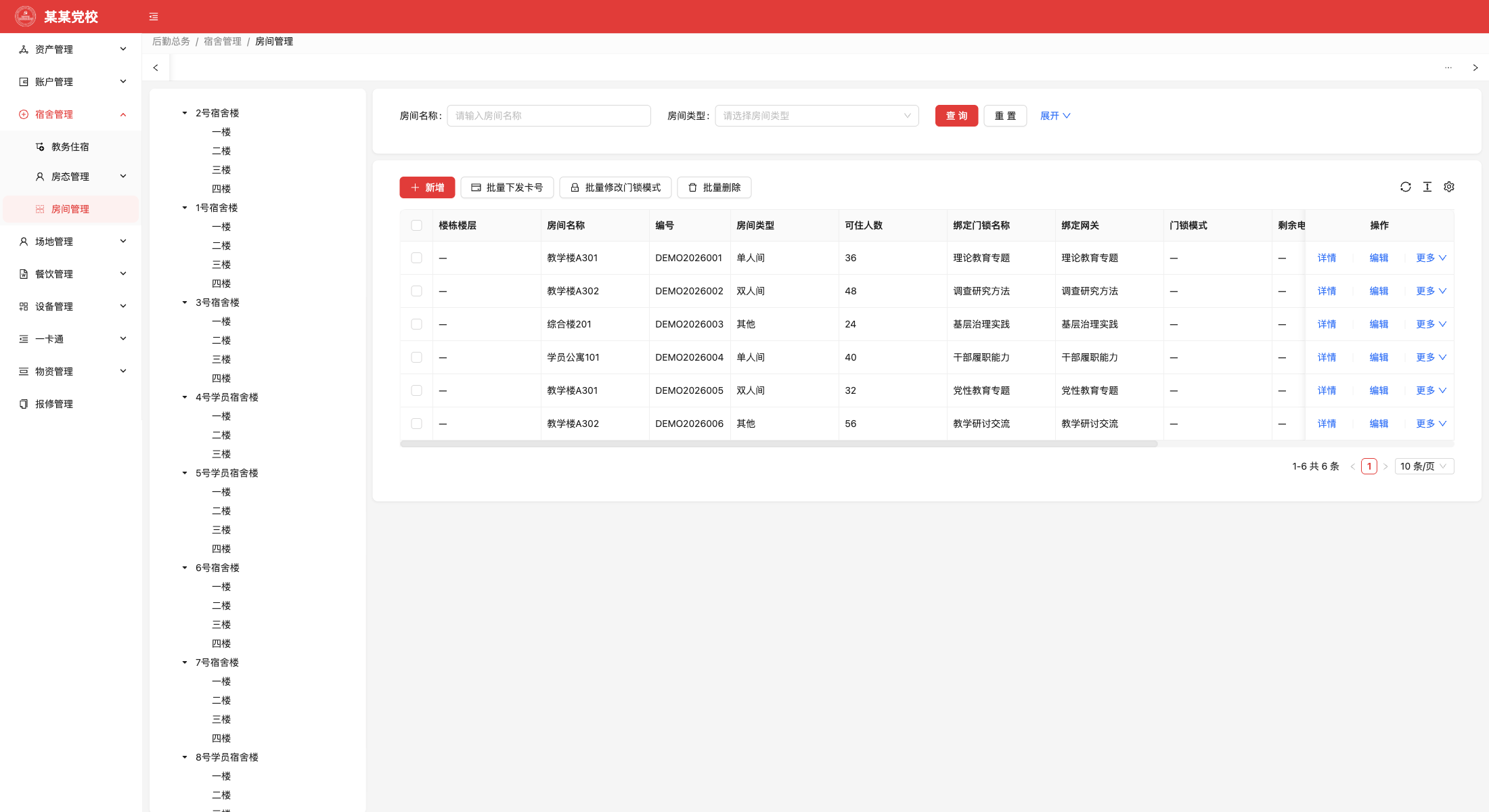Open the 场地管理 sidebar menu
The image size is (1489, 812).
[x=72, y=242]
